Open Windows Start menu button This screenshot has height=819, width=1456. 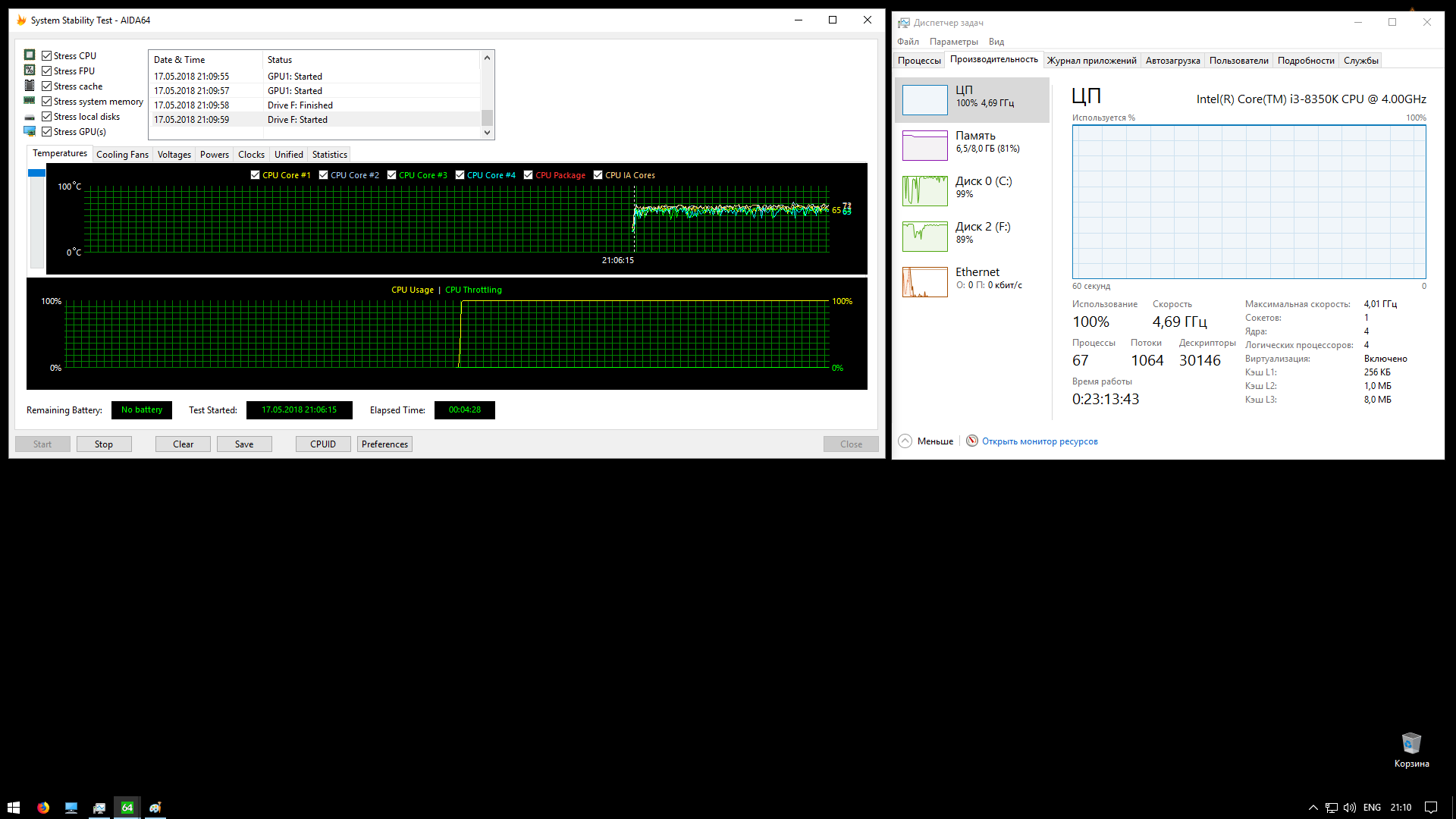14,808
